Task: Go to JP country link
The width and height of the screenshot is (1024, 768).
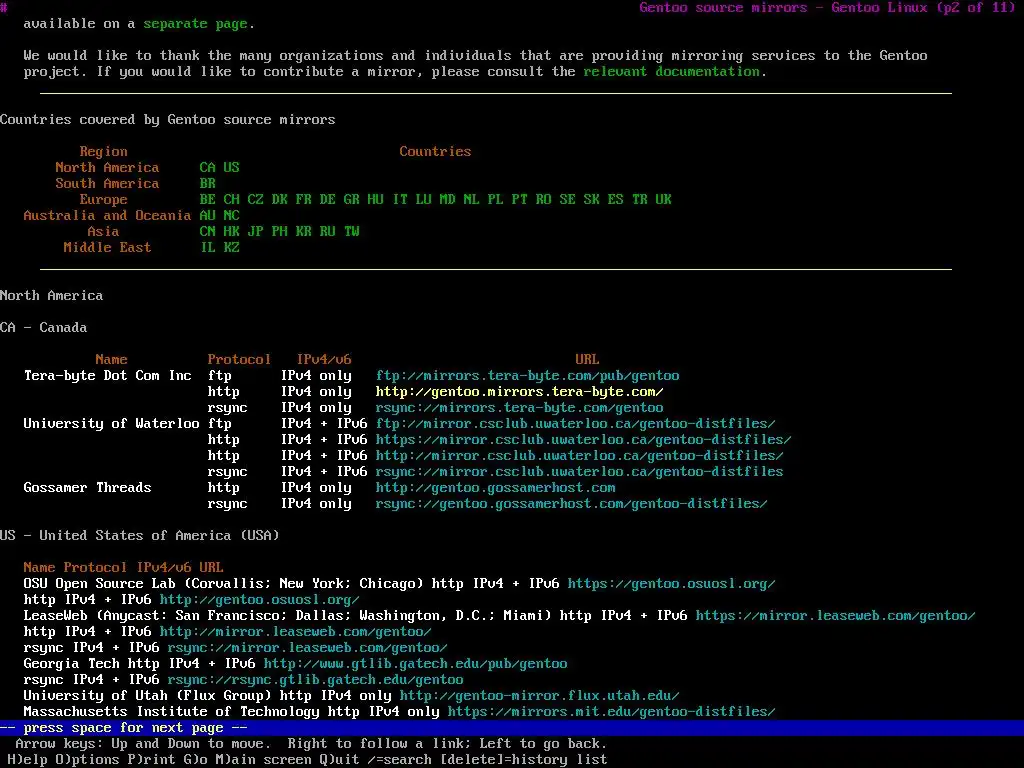Action: point(255,232)
